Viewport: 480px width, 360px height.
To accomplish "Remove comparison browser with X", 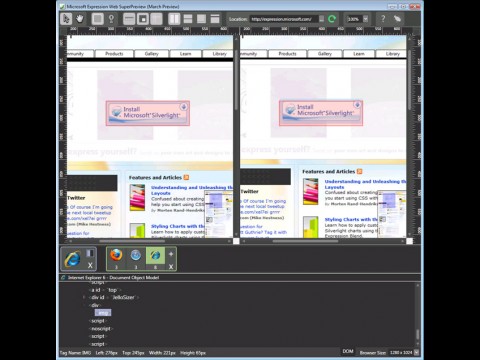I will click(x=171, y=266).
